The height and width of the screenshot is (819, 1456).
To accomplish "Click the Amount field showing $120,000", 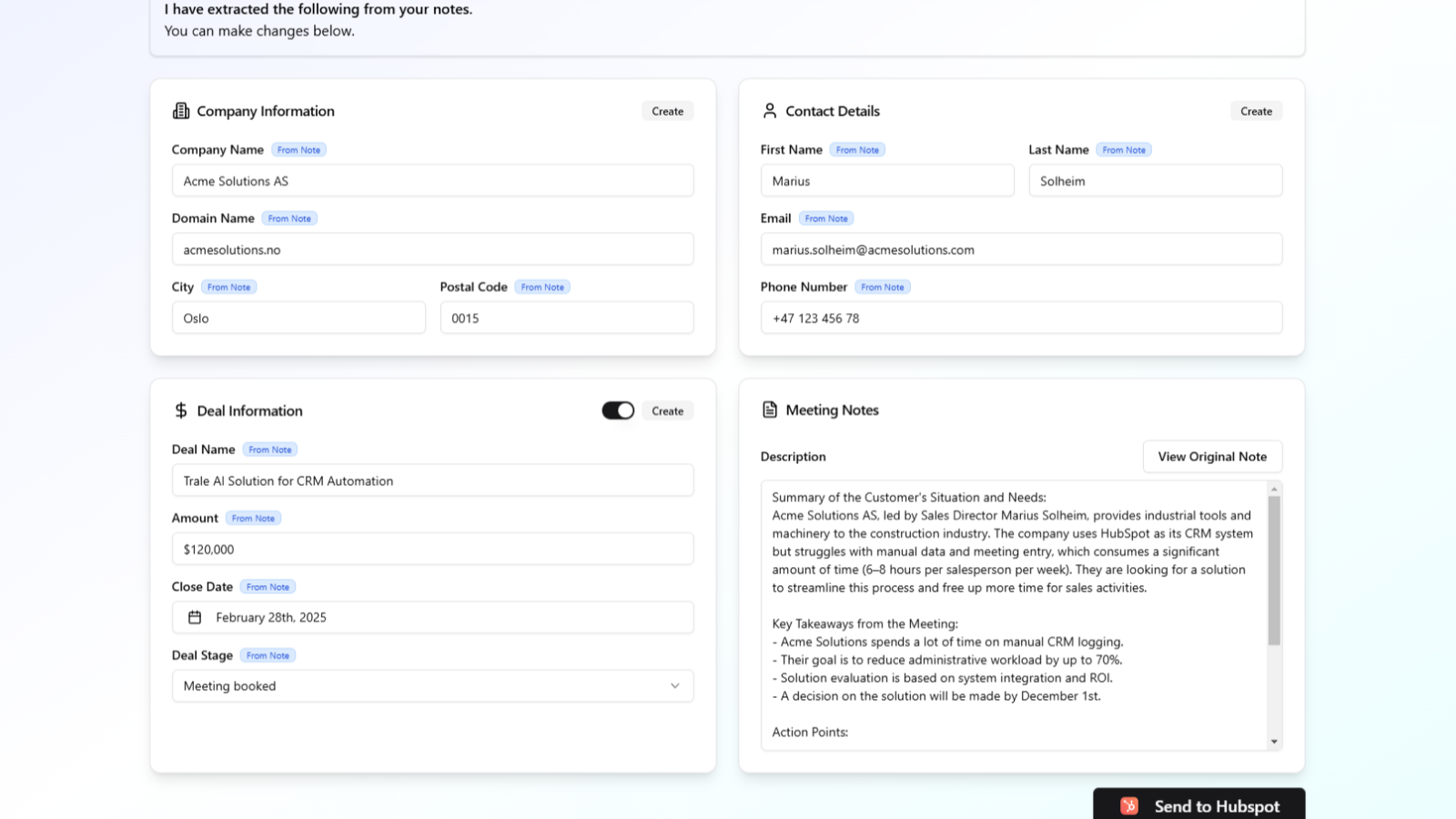I will [432, 550].
